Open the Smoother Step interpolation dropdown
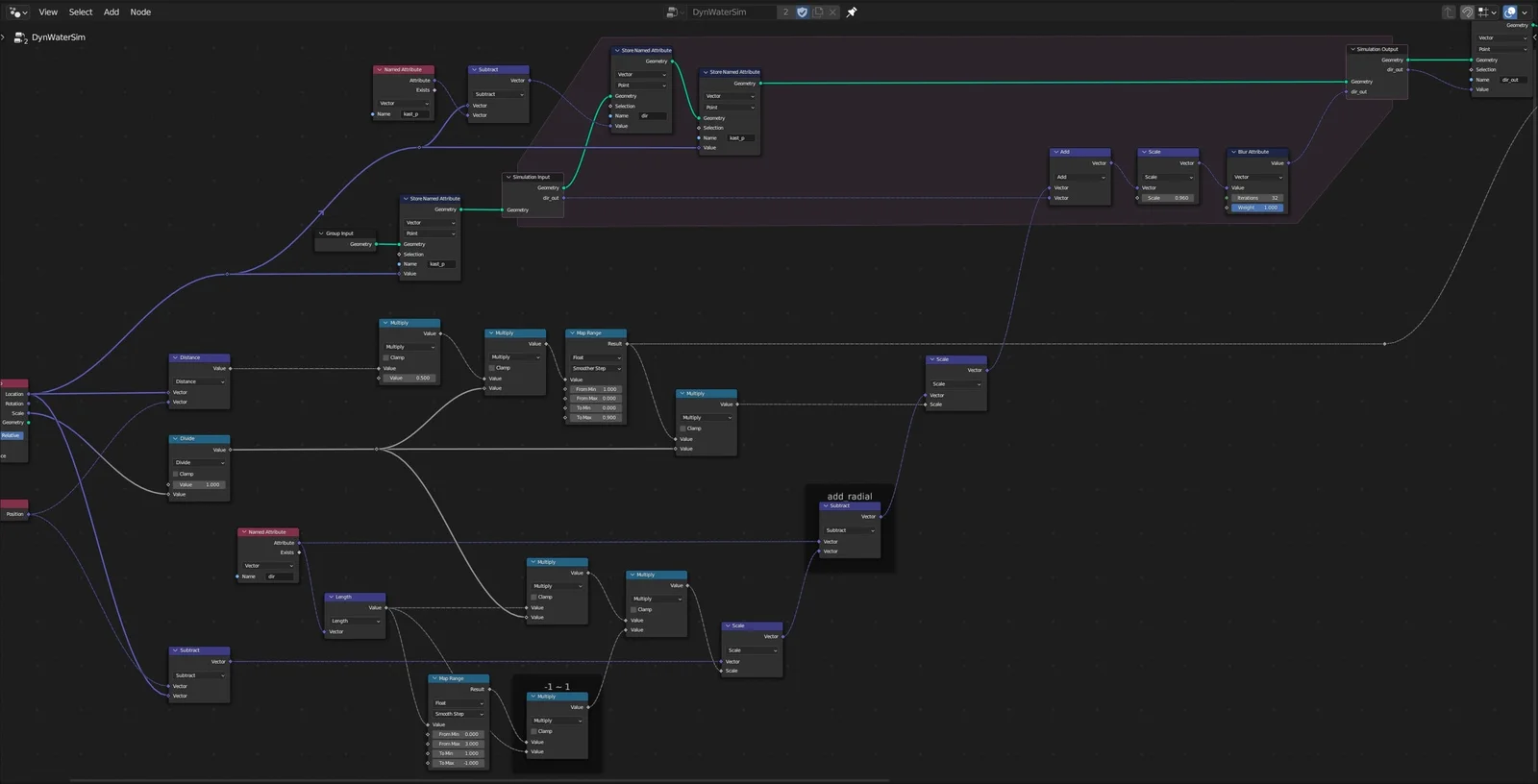 596,369
